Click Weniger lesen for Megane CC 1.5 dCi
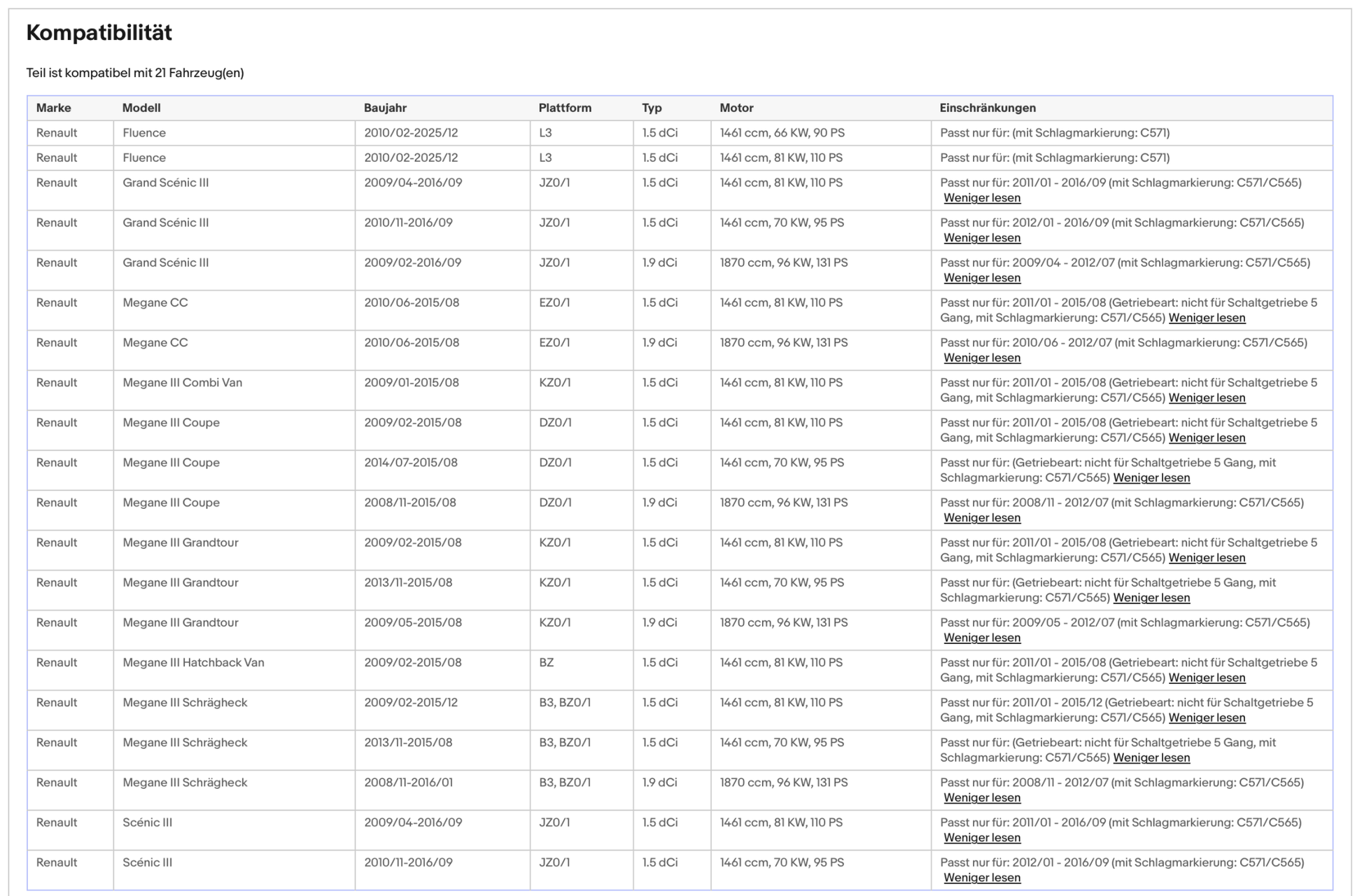 [1207, 318]
